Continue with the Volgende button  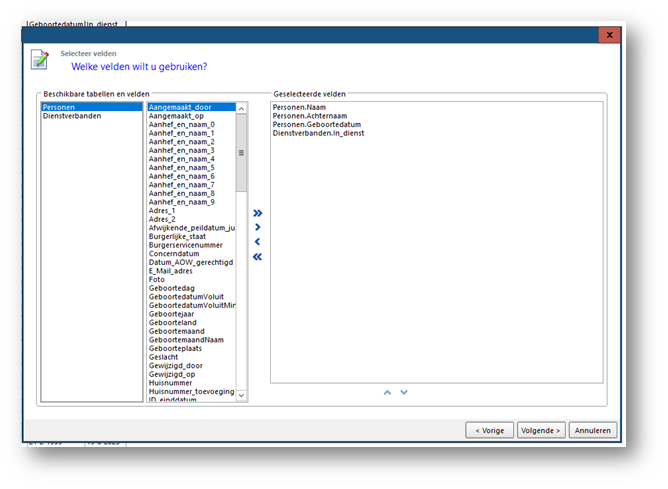(541, 430)
